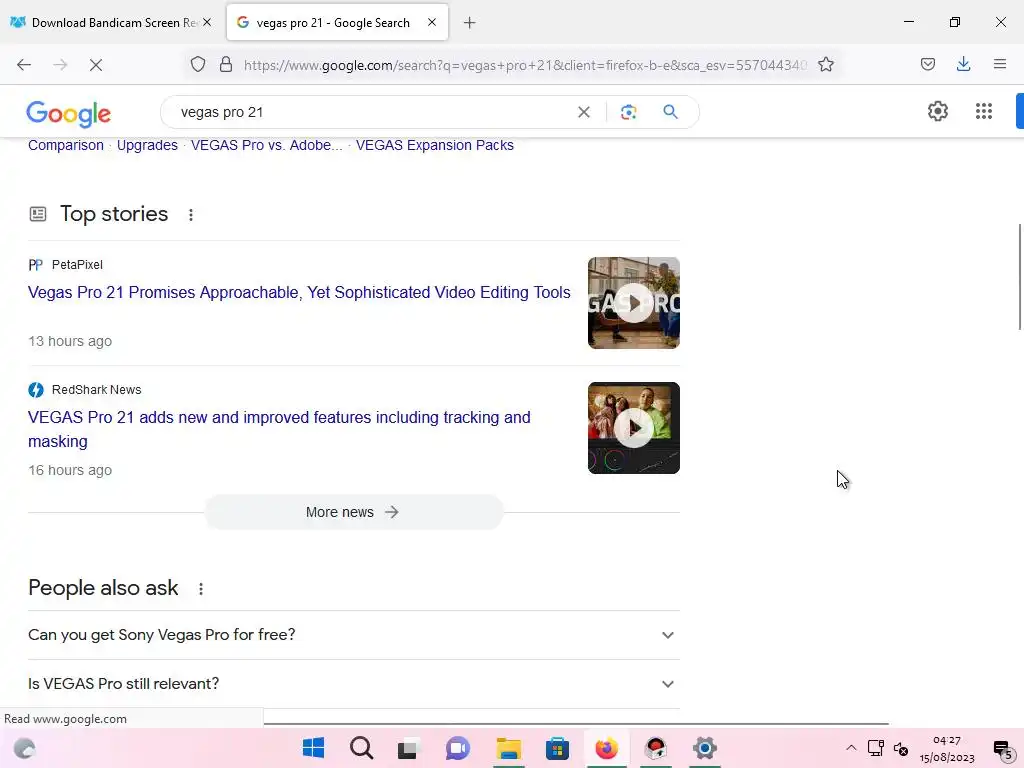Open the Windows Start button
Image resolution: width=1024 pixels, height=768 pixels.
pos(313,748)
